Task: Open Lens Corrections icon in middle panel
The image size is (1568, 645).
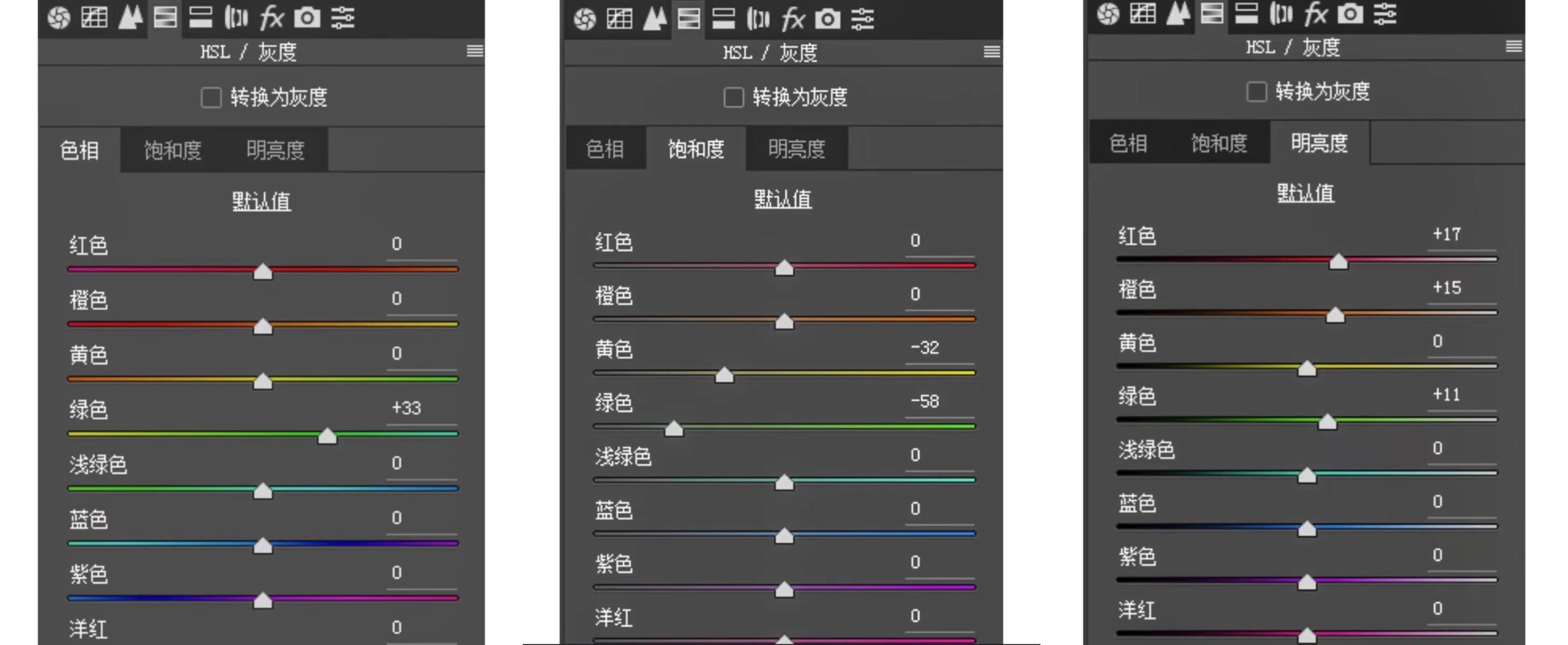Action: tap(758, 19)
